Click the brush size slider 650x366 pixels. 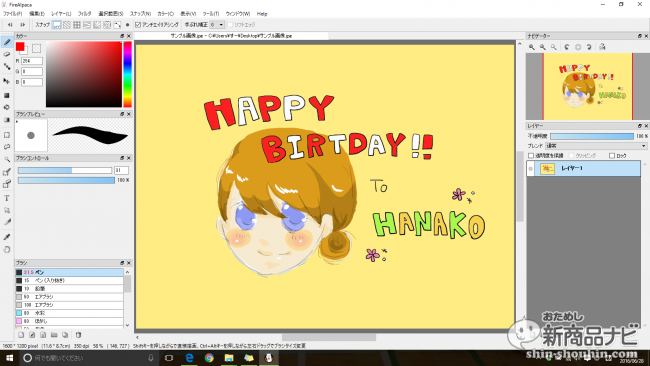65,170
